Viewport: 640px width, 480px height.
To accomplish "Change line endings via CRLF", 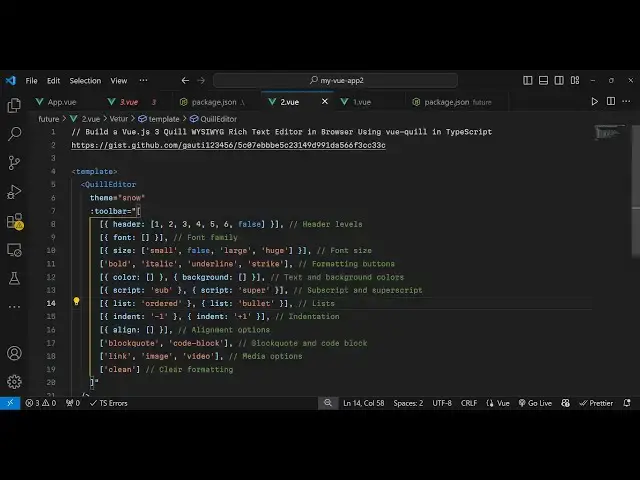I will 469,403.
